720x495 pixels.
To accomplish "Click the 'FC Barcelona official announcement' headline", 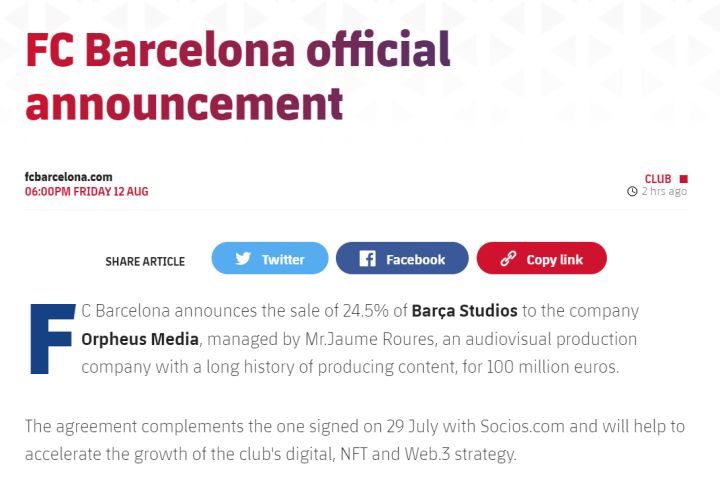I will click(x=238, y=73).
